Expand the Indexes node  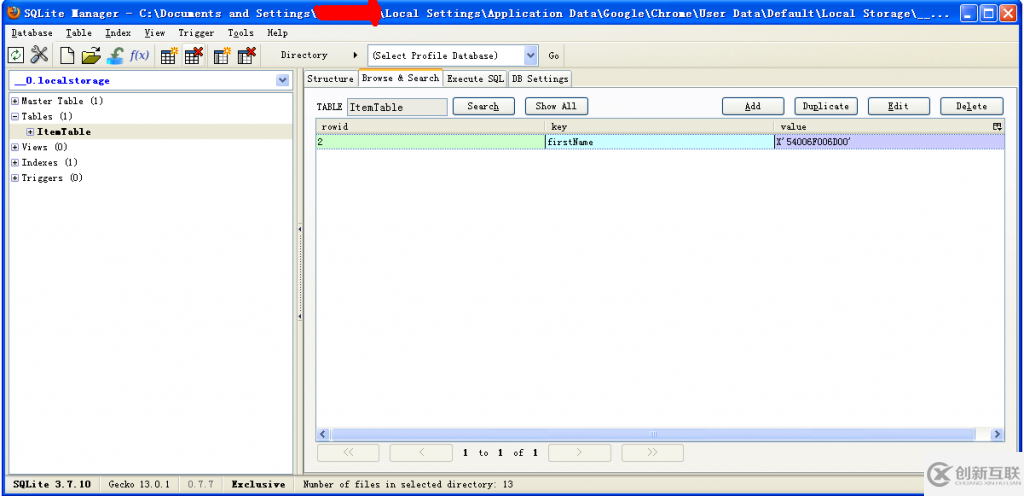[15, 163]
